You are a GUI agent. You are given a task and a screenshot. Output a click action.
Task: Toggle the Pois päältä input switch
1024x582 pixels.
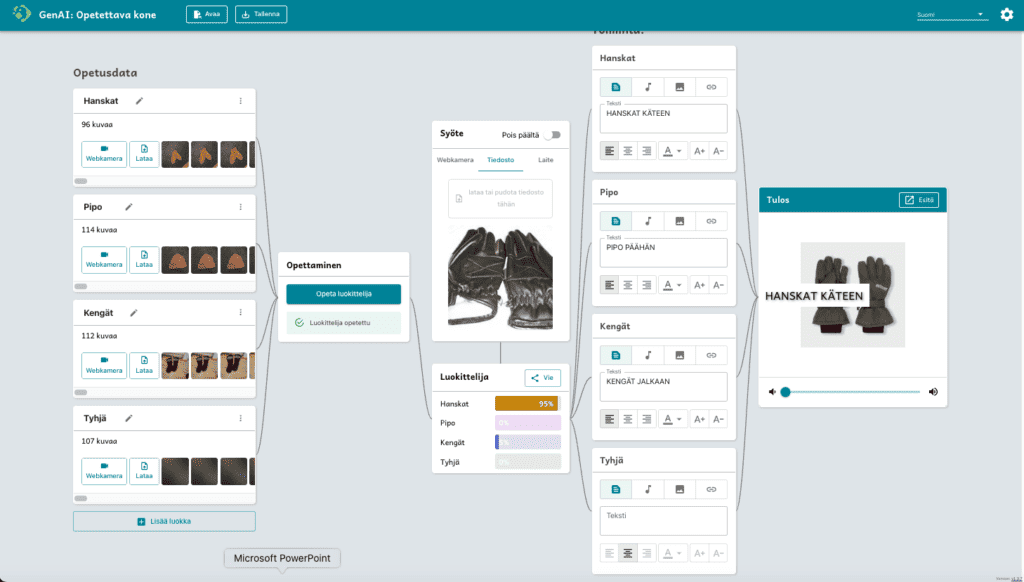click(552, 134)
